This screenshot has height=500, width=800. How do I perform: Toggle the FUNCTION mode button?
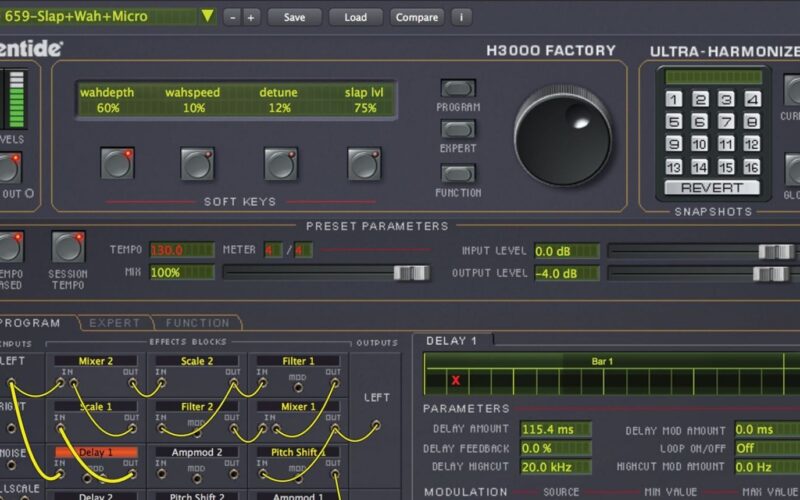point(458,173)
